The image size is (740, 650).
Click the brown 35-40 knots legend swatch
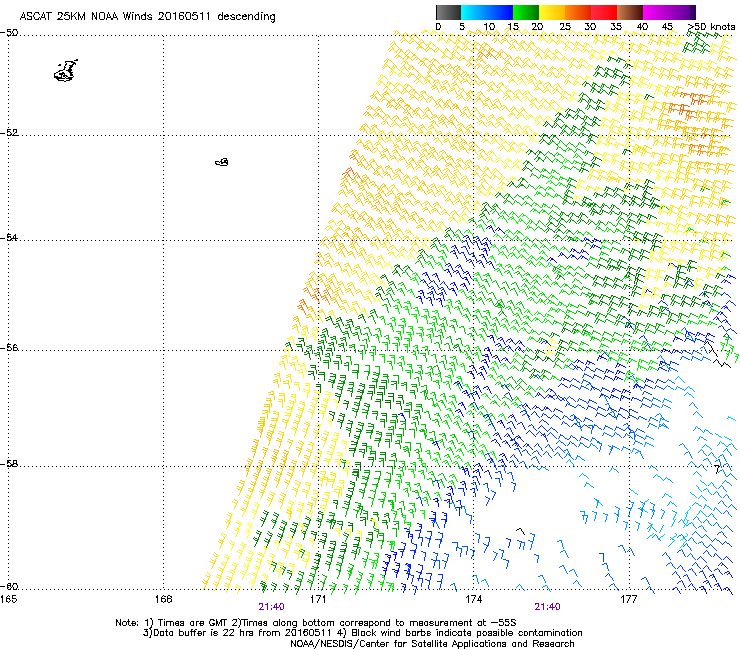630,12
